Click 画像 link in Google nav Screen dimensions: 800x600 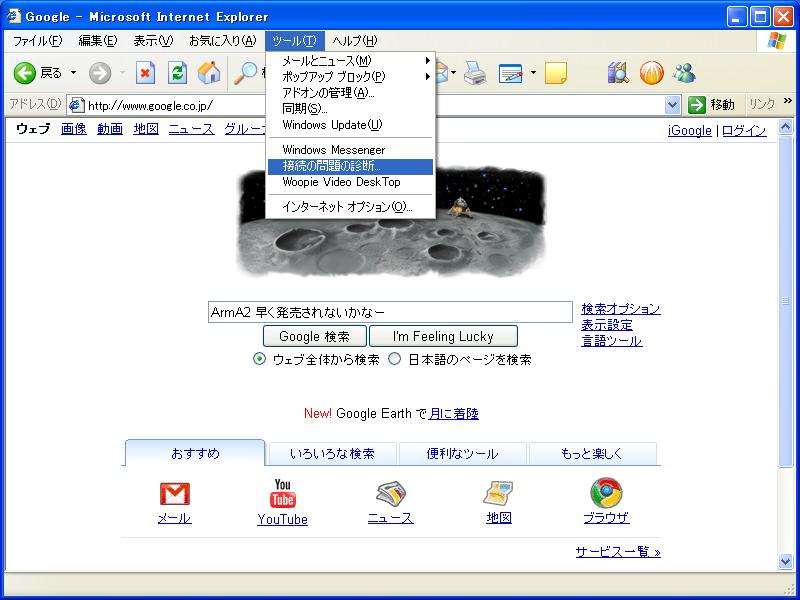pyautogui.click(x=73, y=129)
